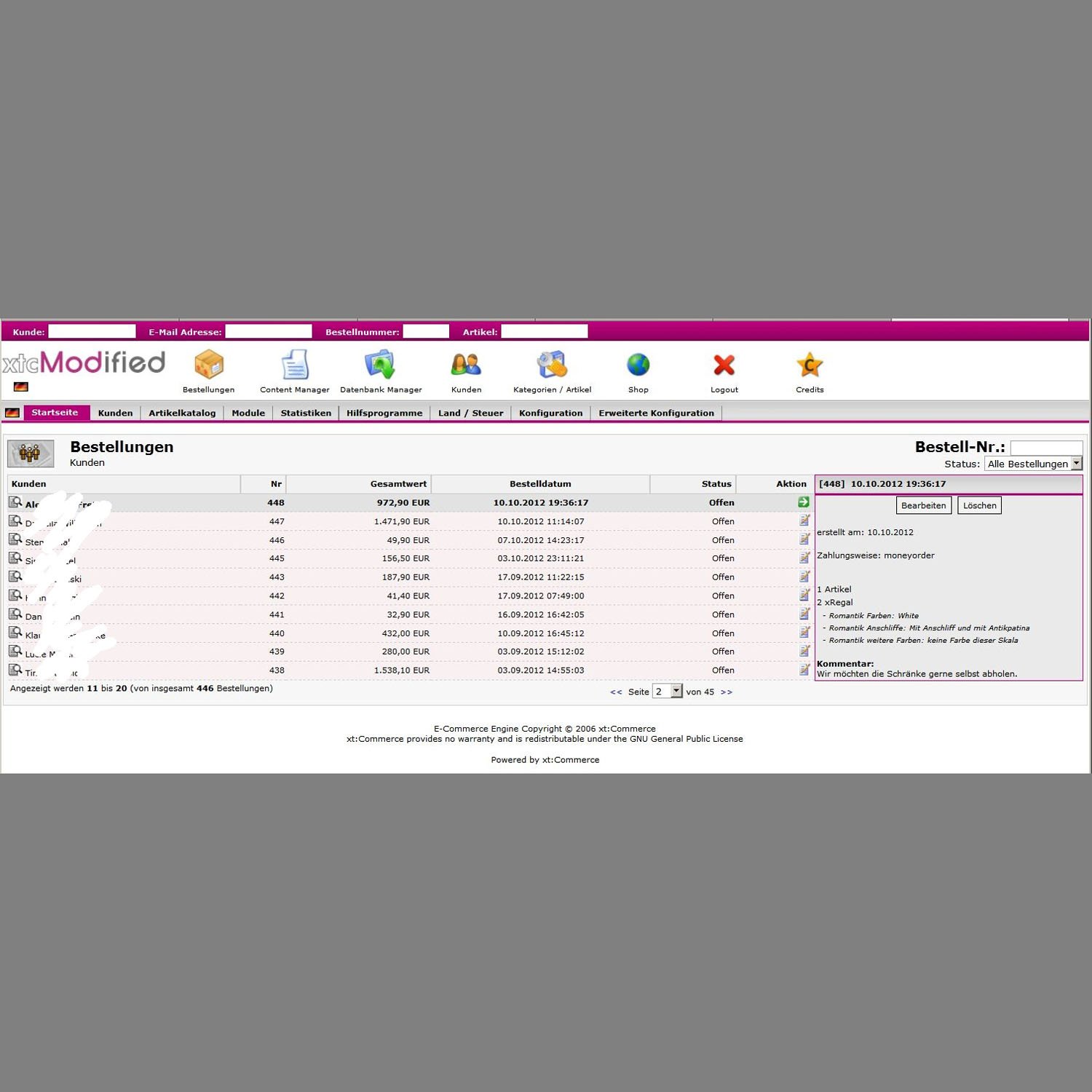This screenshot has height=1092, width=1092.
Task: Click the red Logout X icon
Action: (x=724, y=365)
